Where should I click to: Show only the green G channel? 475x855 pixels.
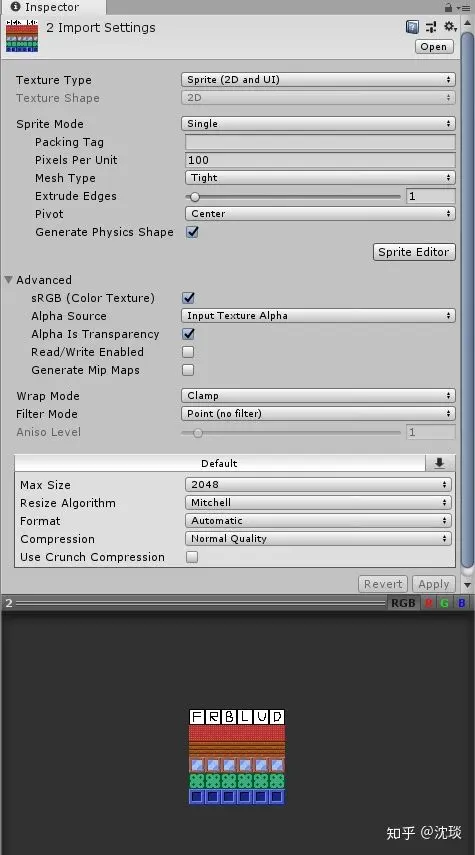point(444,603)
